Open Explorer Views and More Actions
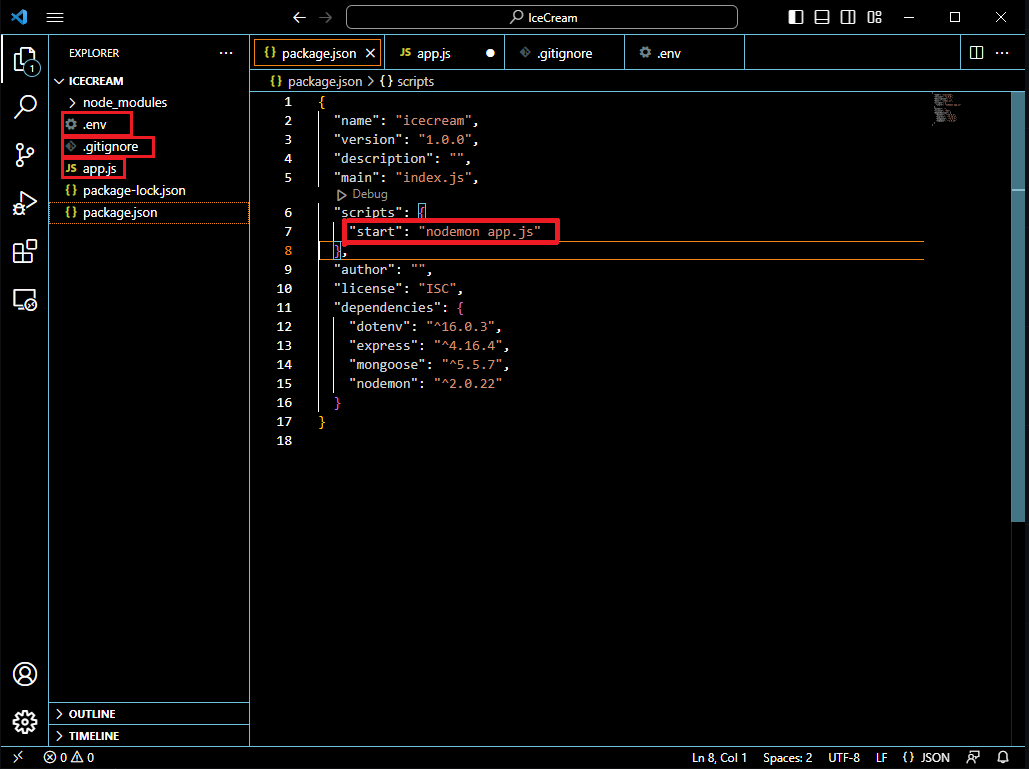 click(226, 53)
